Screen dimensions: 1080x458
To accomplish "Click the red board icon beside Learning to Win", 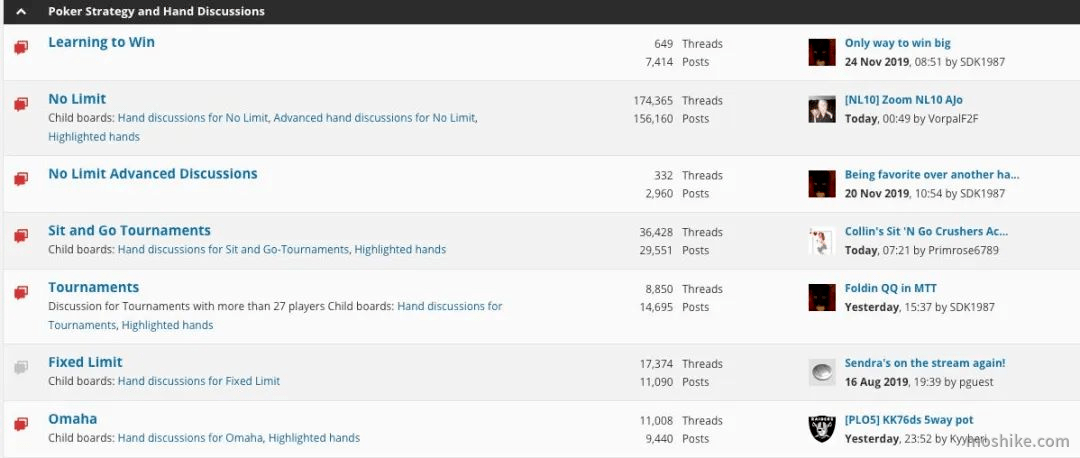I will click(x=21, y=48).
